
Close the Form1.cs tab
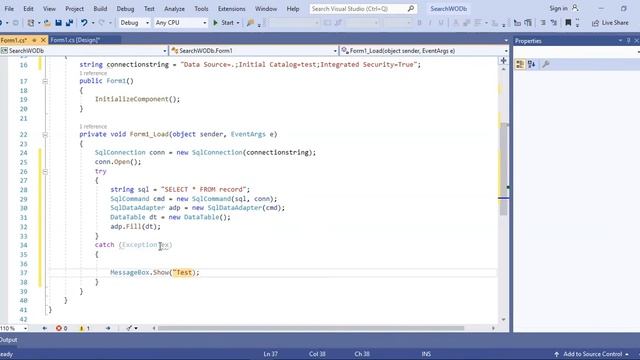coord(43,40)
